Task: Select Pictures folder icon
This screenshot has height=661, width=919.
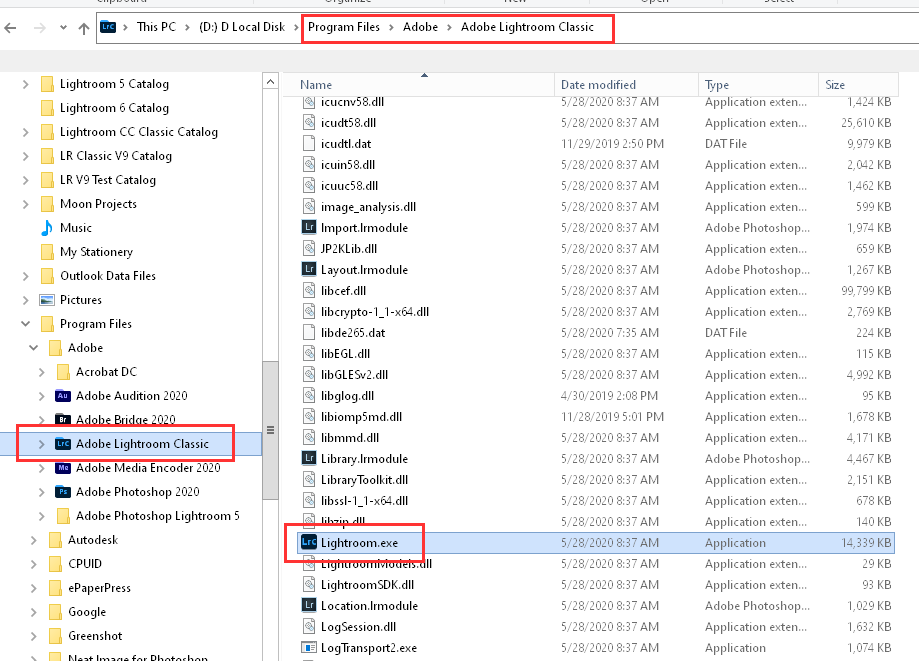Action: coord(47,300)
